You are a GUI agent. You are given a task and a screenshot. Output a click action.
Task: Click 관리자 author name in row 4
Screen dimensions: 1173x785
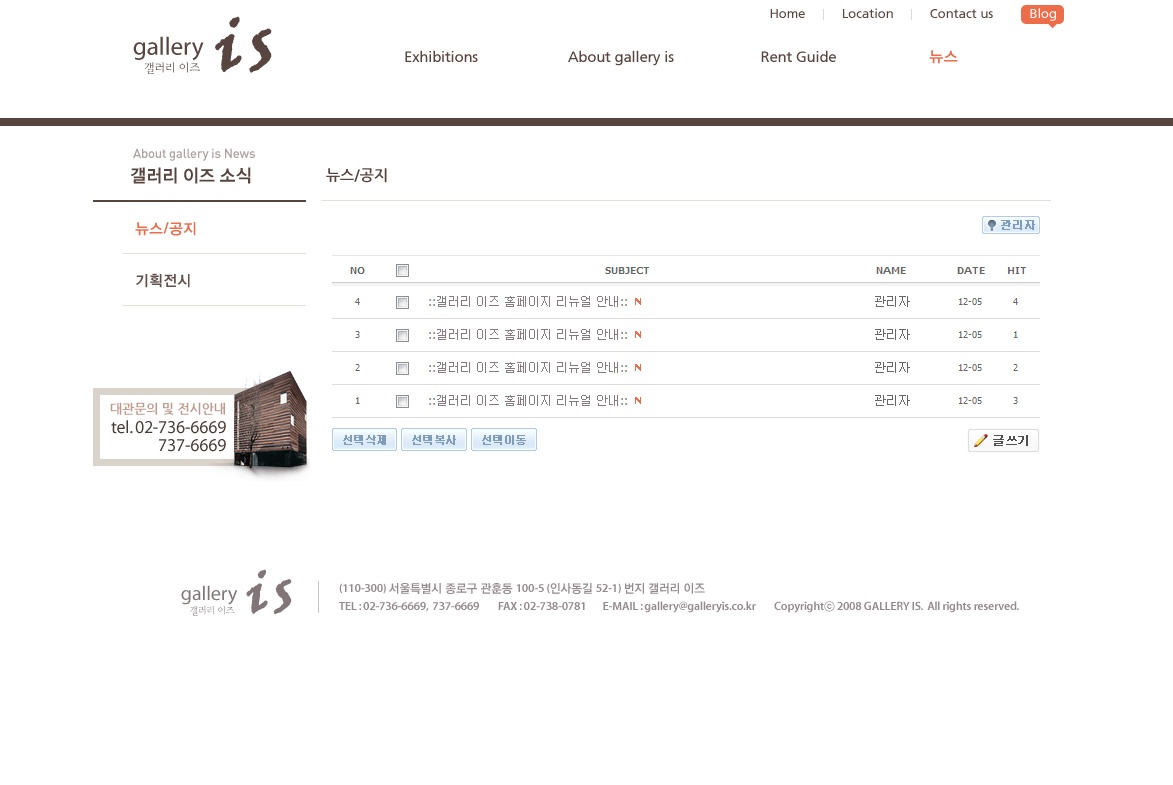click(892, 302)
